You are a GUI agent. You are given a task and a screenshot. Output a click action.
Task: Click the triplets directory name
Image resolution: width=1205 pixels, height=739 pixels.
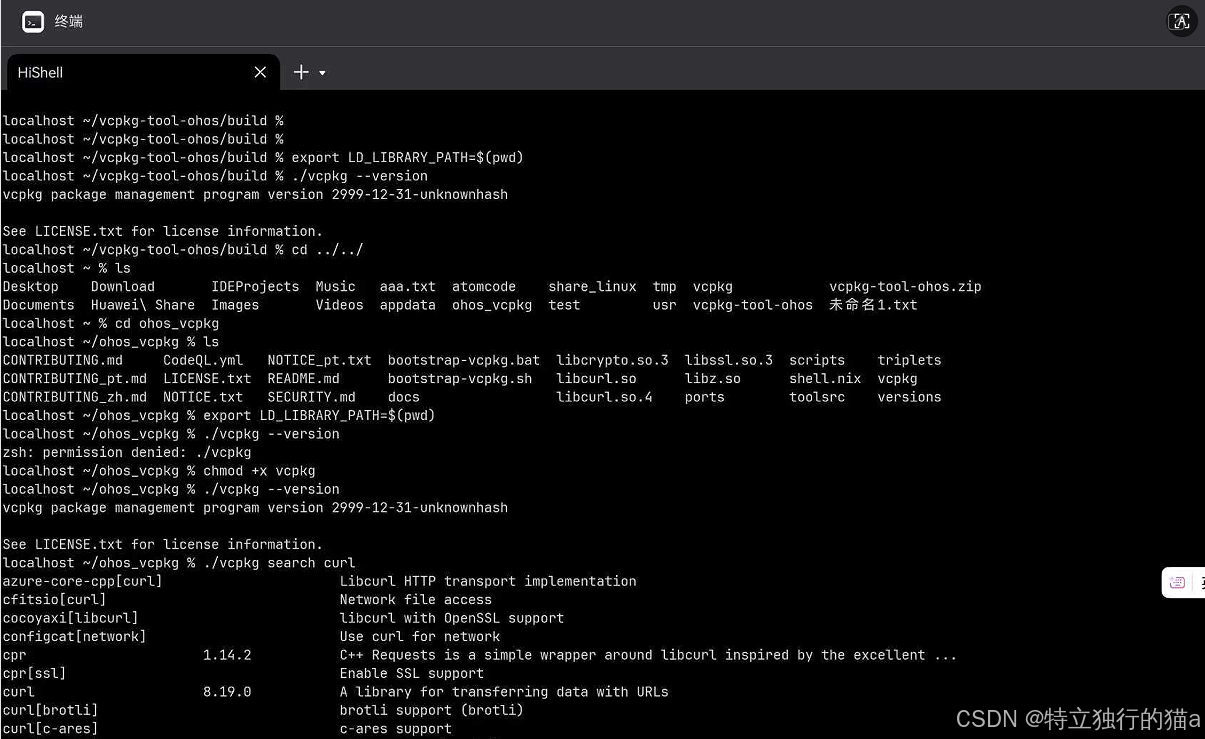point(910,360)
